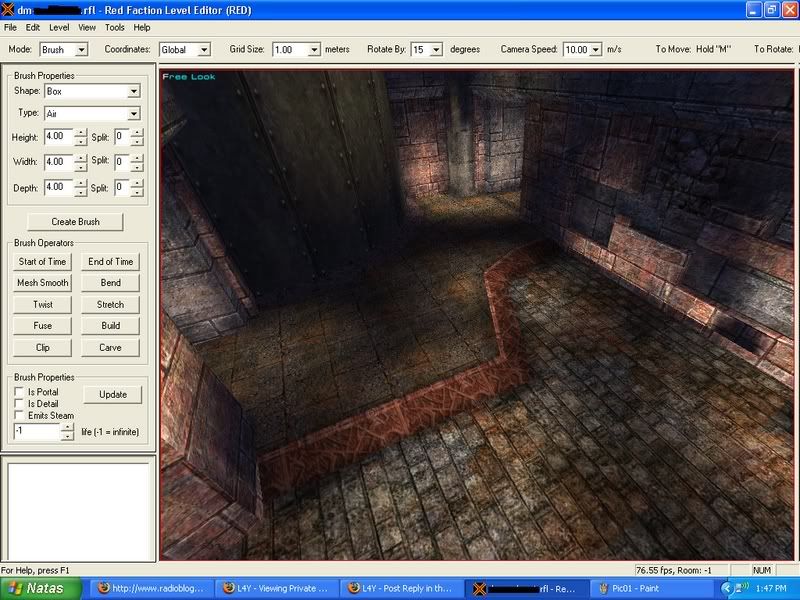
Task: Adjust the Width stepper arrows
Action: pos(81,162)
